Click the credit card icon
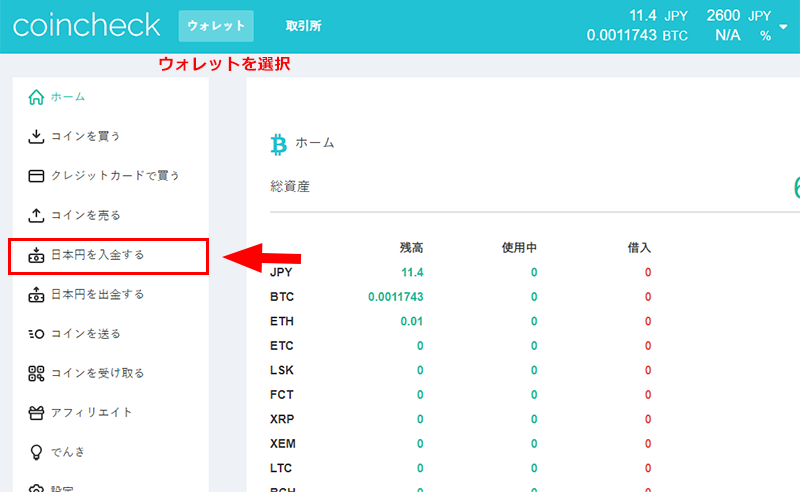Image resolution: width=800 pixels, height=492 pixels. click(36, 176)
